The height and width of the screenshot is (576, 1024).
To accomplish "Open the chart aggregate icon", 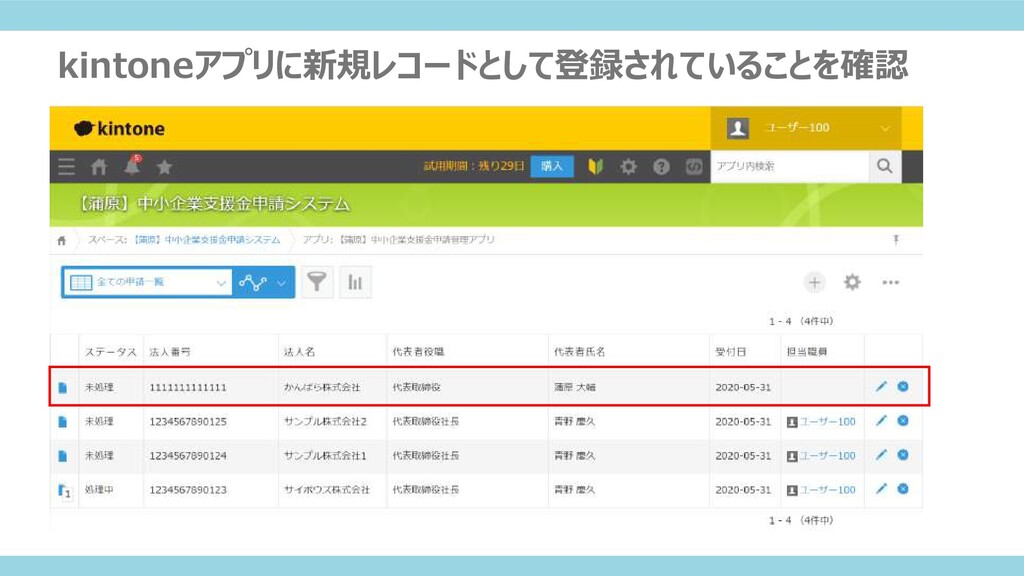I will pyautogui.click(x=355, y=282).
